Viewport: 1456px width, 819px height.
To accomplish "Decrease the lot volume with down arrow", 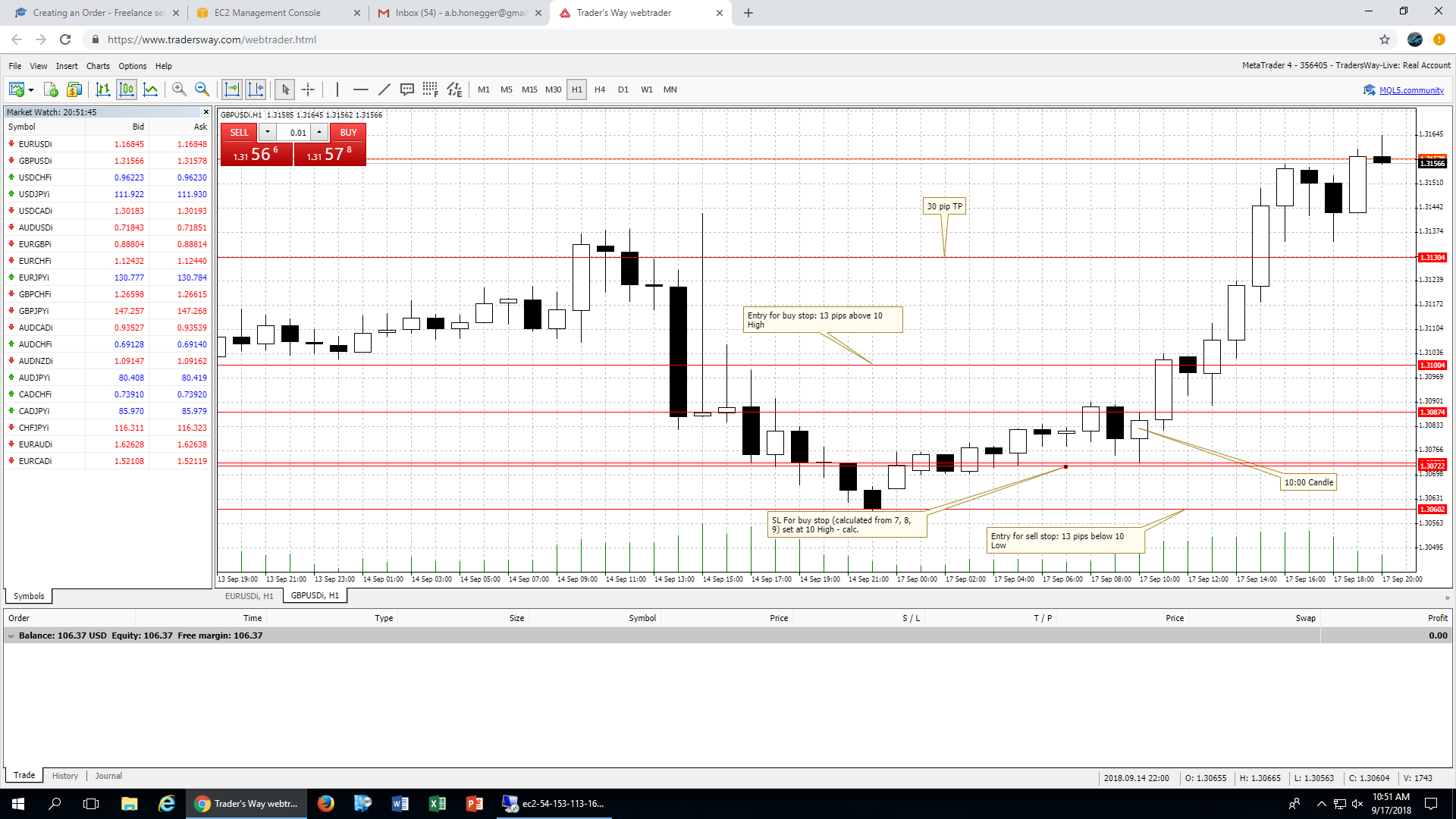I will tap(268, 132).
